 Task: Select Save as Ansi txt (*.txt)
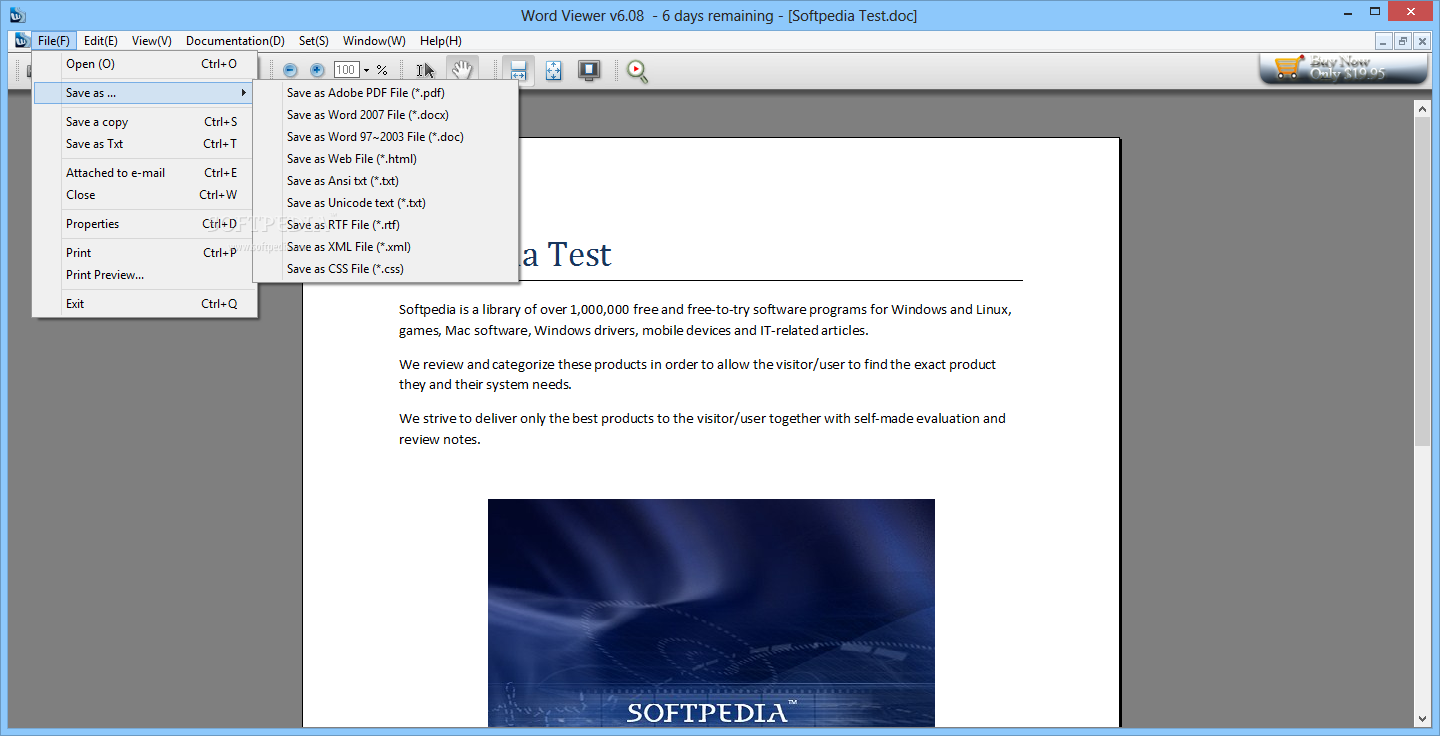coord(386,181)
